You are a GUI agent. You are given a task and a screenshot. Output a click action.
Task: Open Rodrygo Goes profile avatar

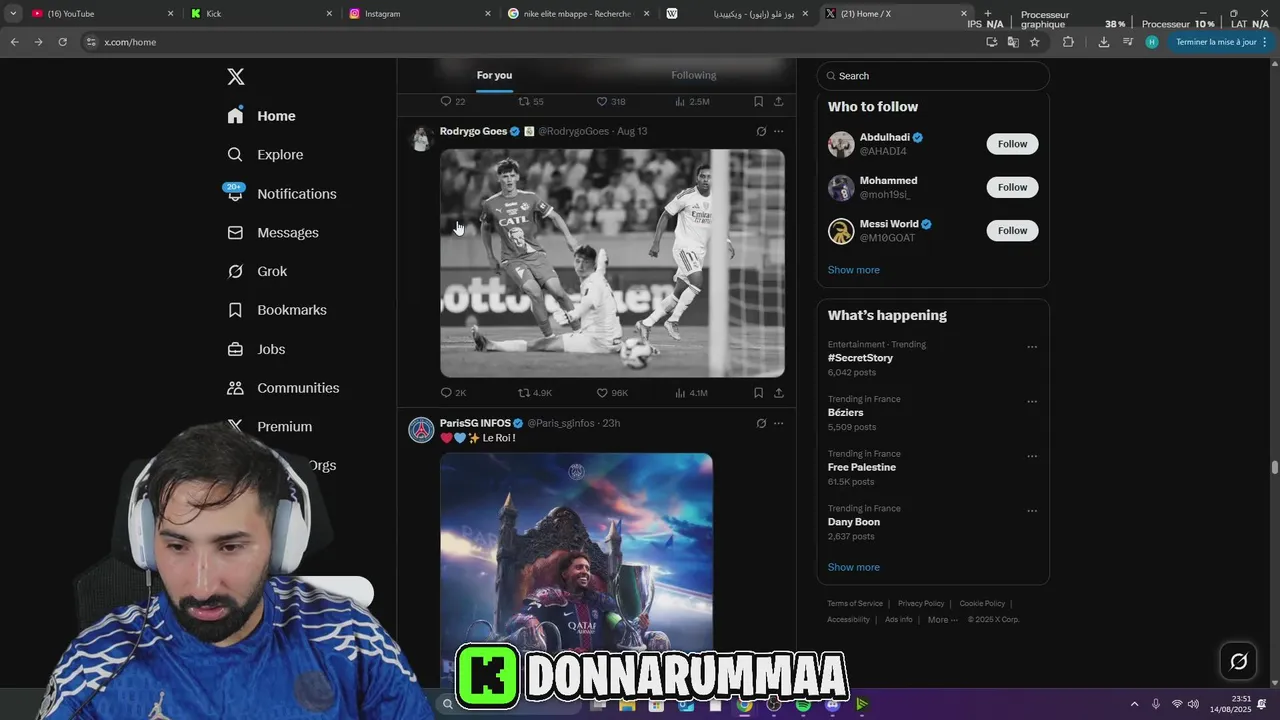coord(421,137)
